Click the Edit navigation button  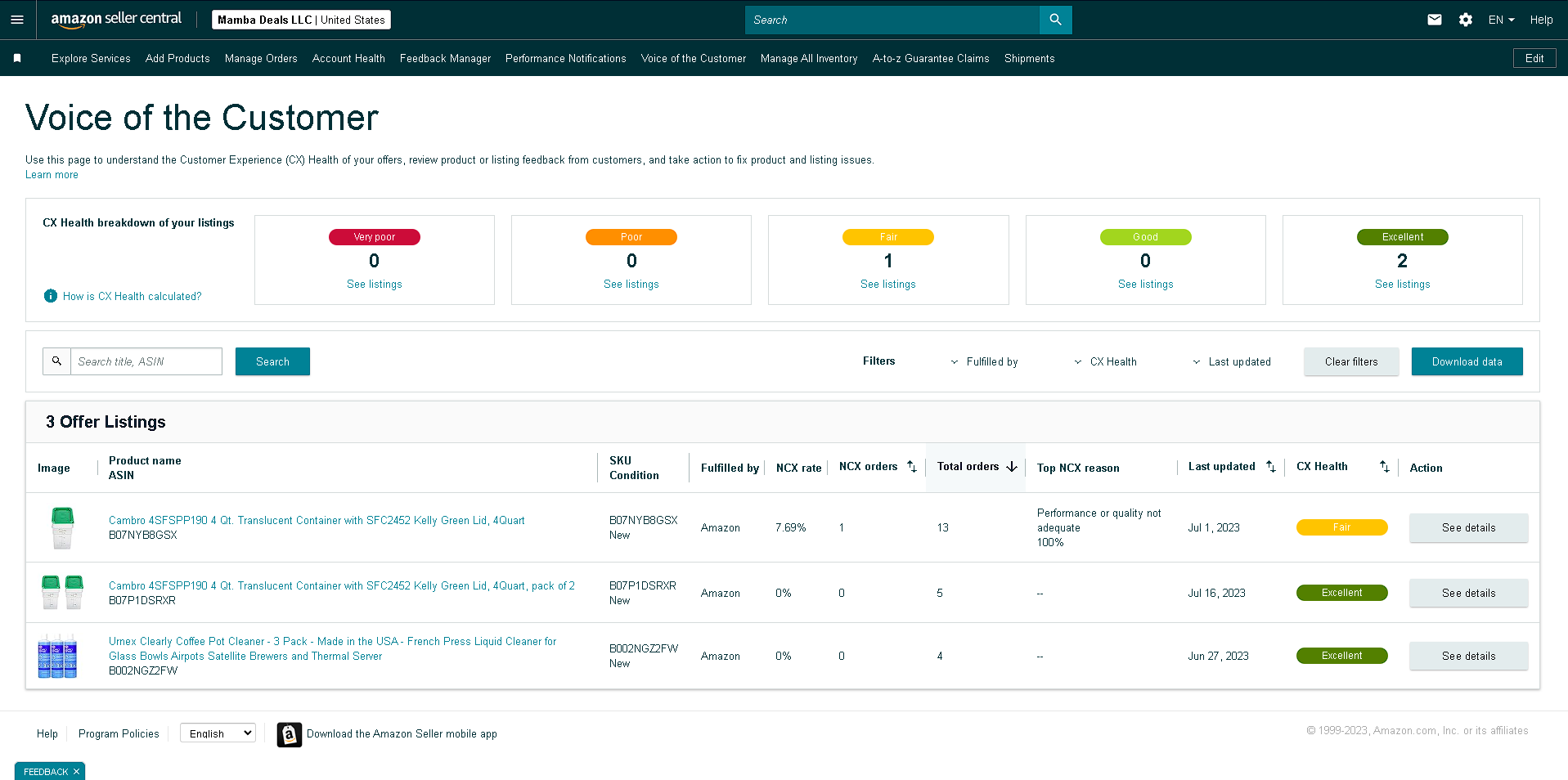pyautogui.click(x=1534, y=58)
